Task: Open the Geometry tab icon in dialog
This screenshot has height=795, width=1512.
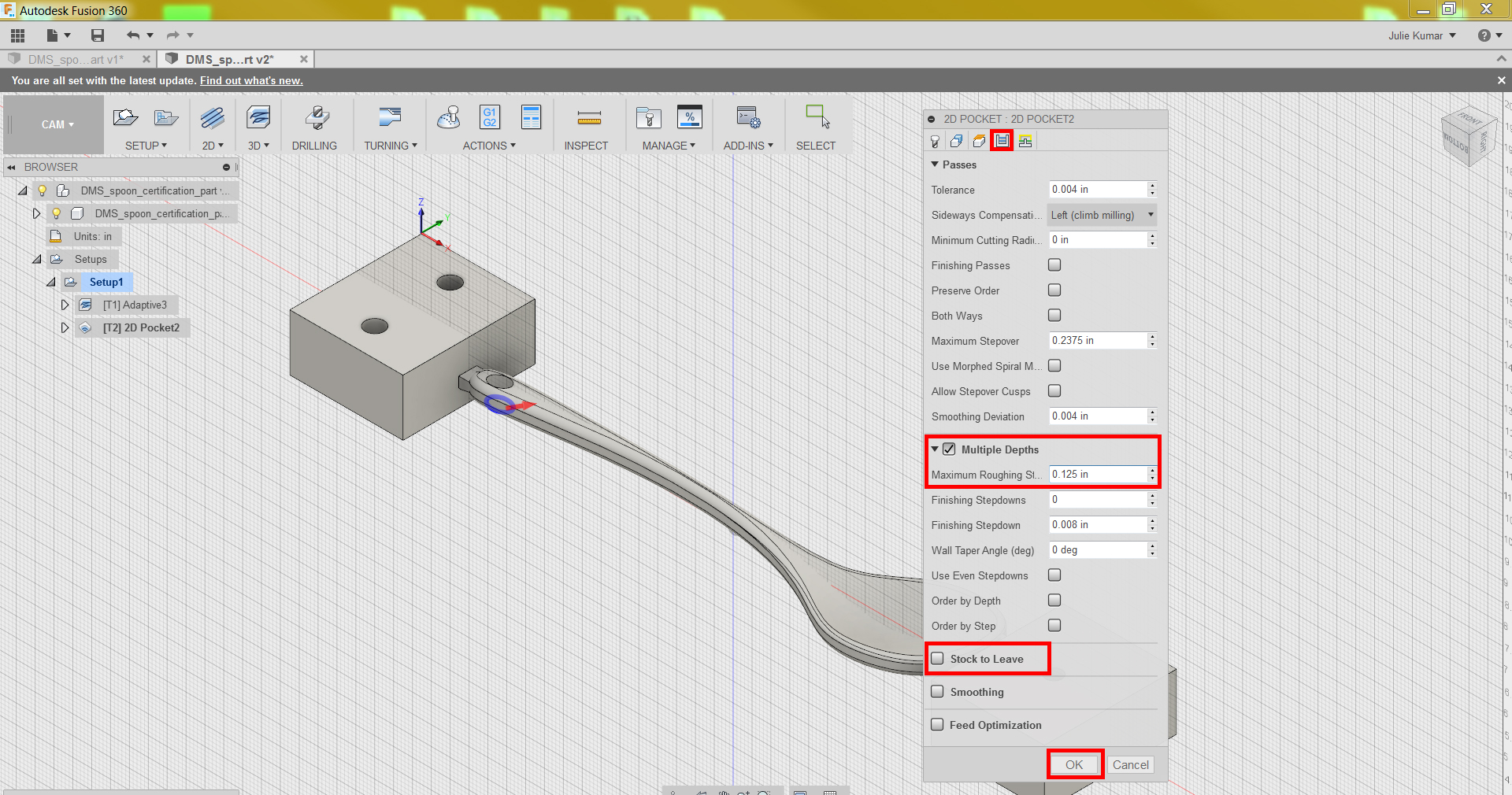Action: [956, 142]
